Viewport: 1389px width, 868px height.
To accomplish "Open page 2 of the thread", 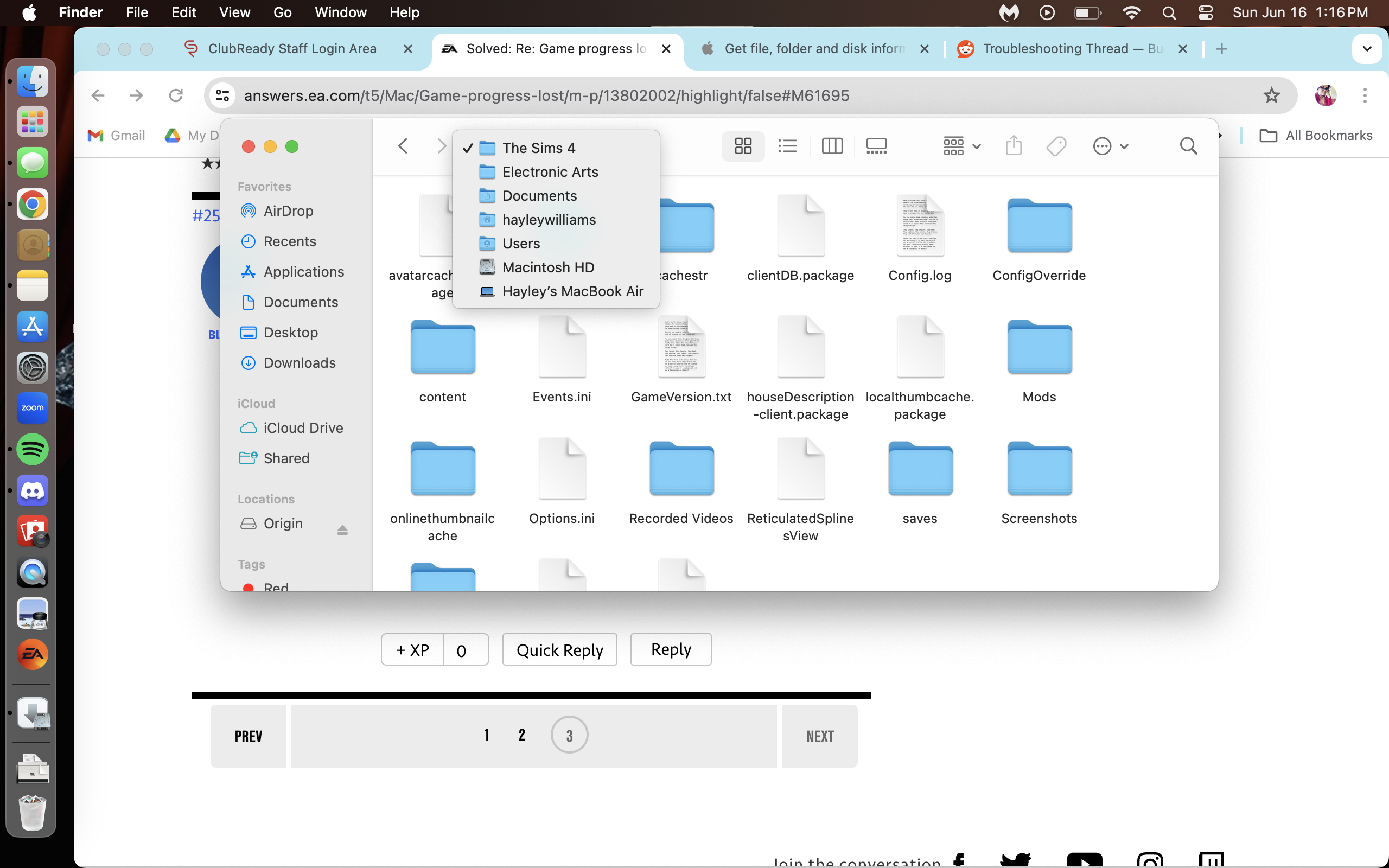I will pos(522,735).
